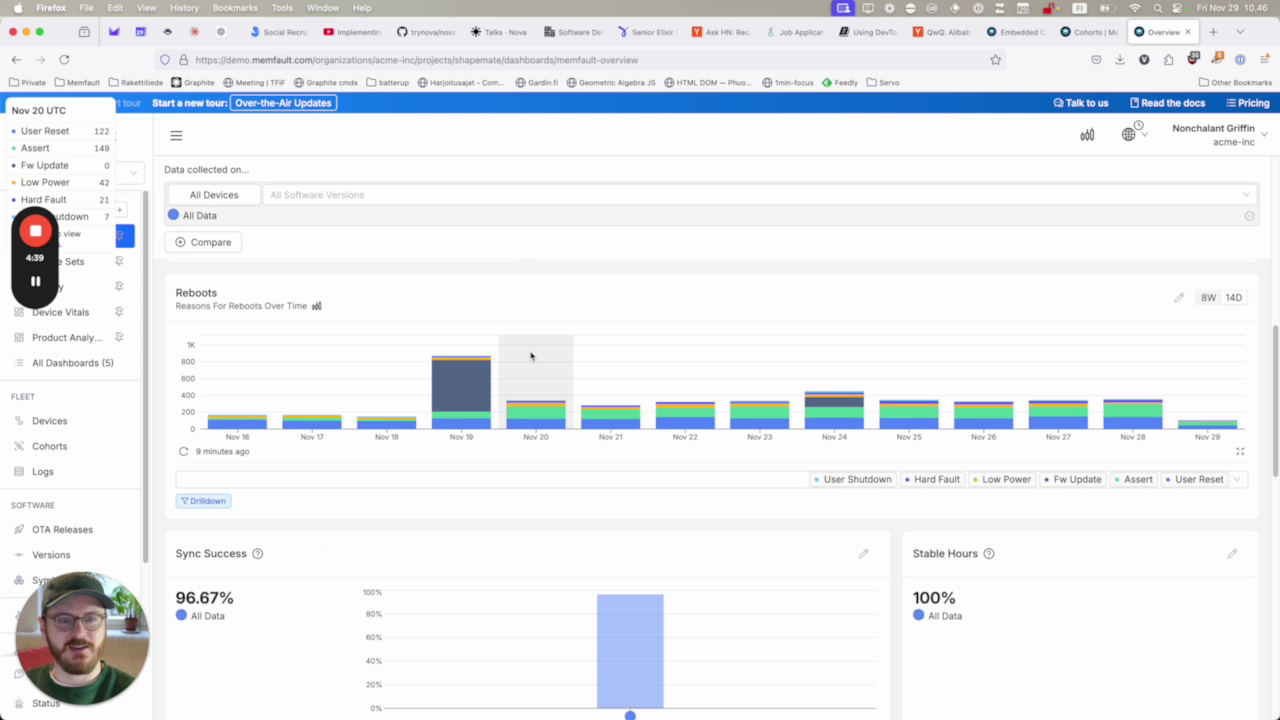Click pin icon next to Device Vitals
This screenshot has height=720, width=1280.
click(119, 312)
